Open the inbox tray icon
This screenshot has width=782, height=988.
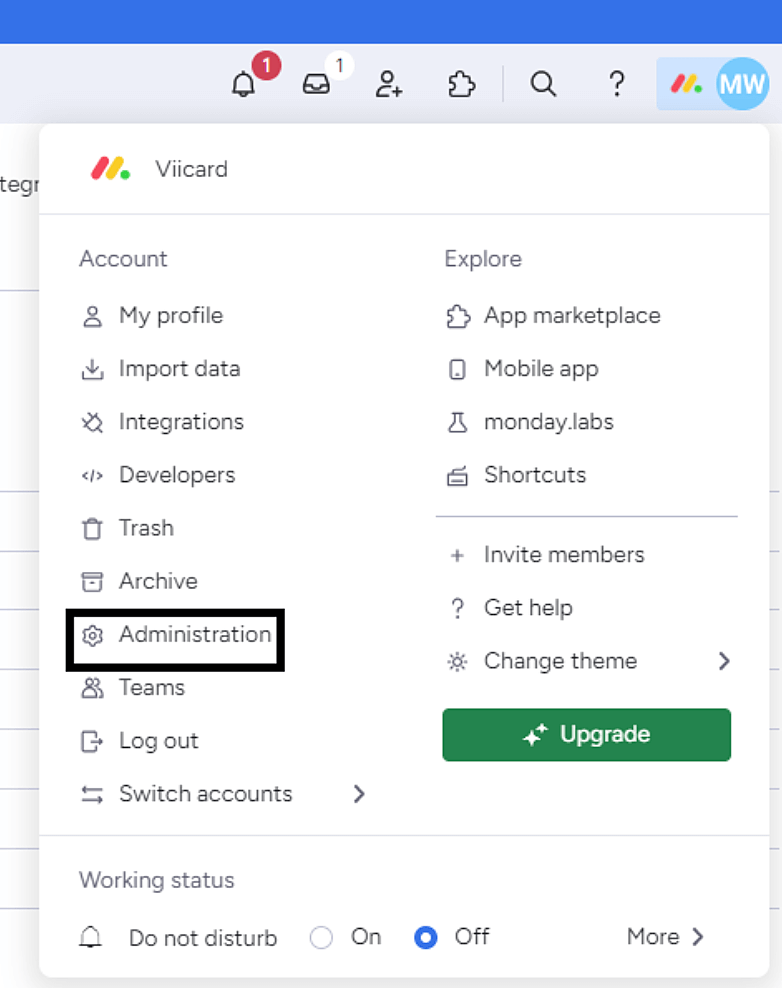(316, 85)
